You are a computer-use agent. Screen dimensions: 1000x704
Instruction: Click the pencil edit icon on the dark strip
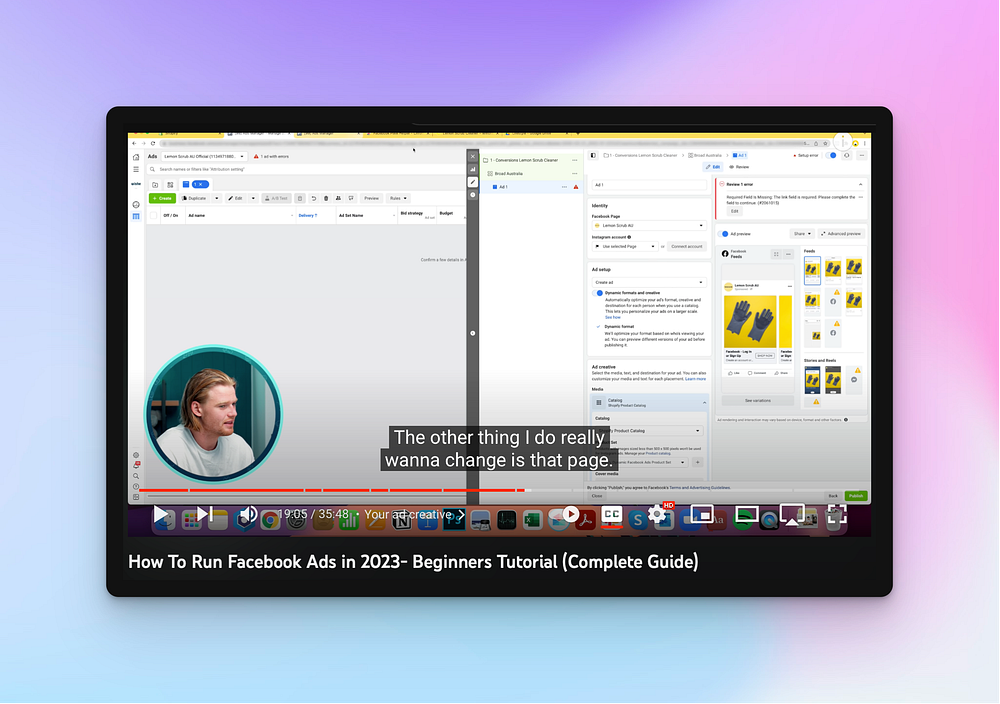[473, 182]
